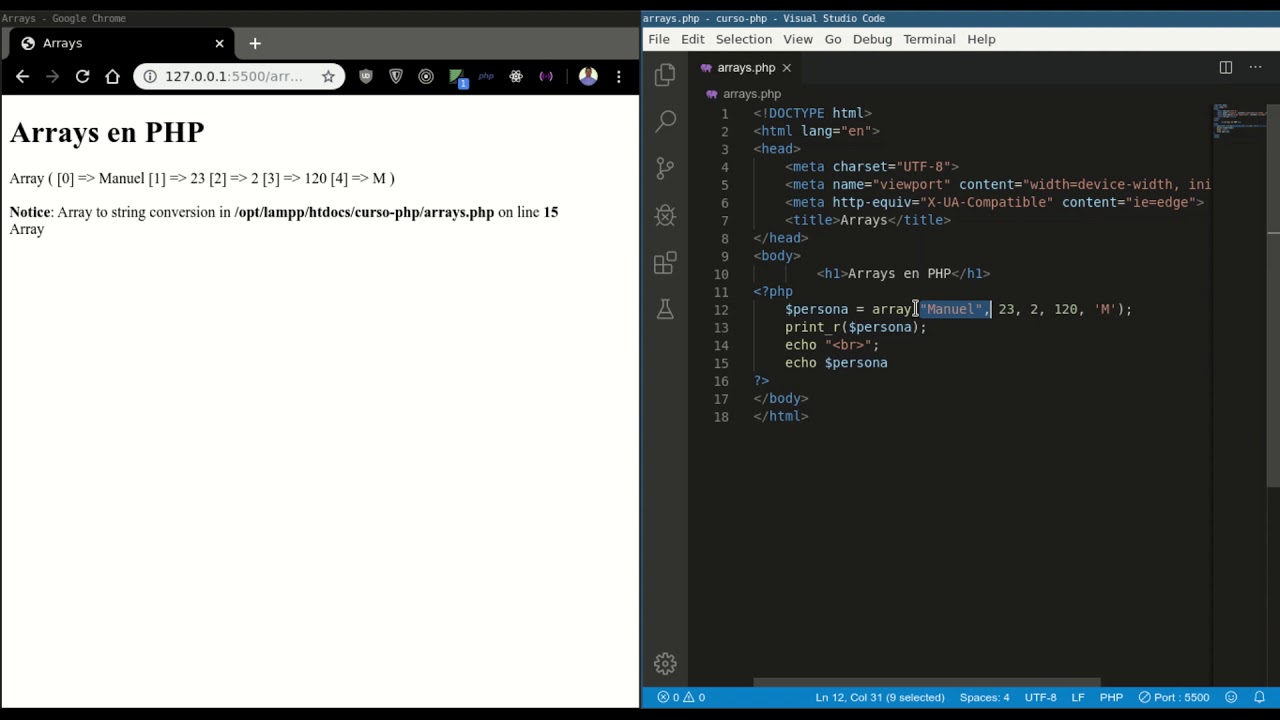
Task: Click the 'Arrays en PHP' page heading
Action: coord(107,132)
